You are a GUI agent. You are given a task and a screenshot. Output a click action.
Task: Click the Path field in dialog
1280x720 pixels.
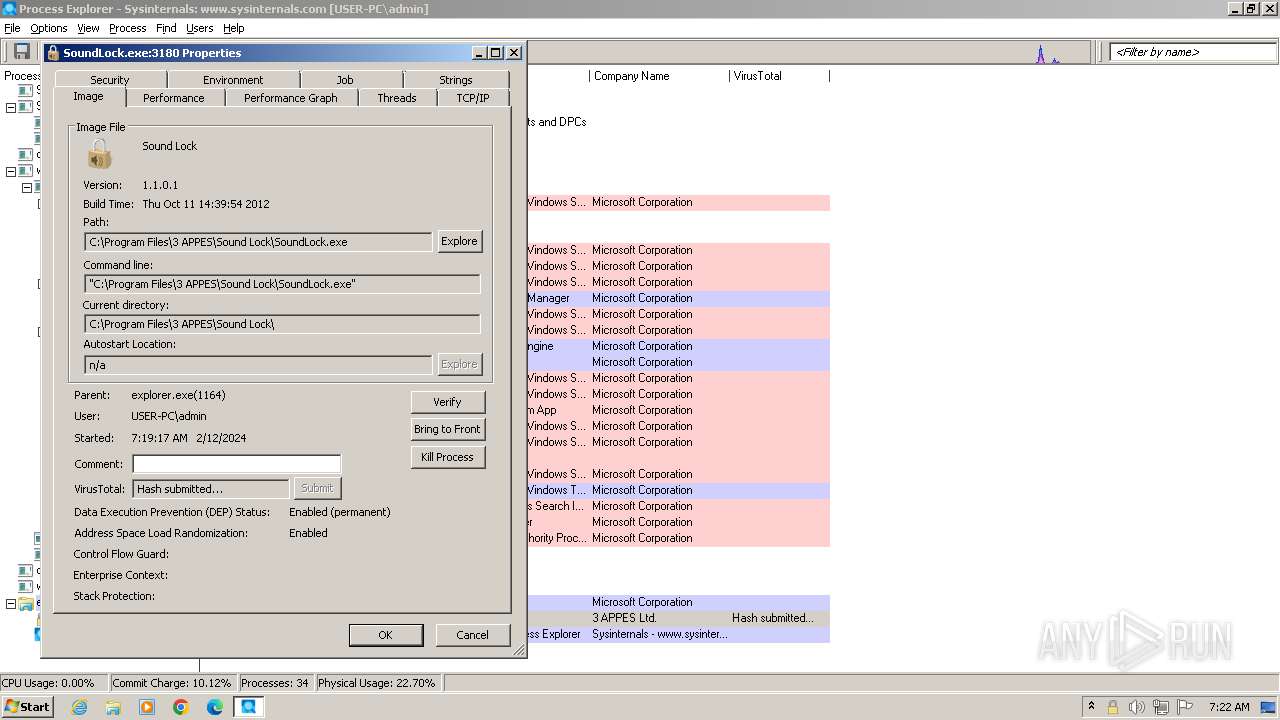(x=258, y=242)
